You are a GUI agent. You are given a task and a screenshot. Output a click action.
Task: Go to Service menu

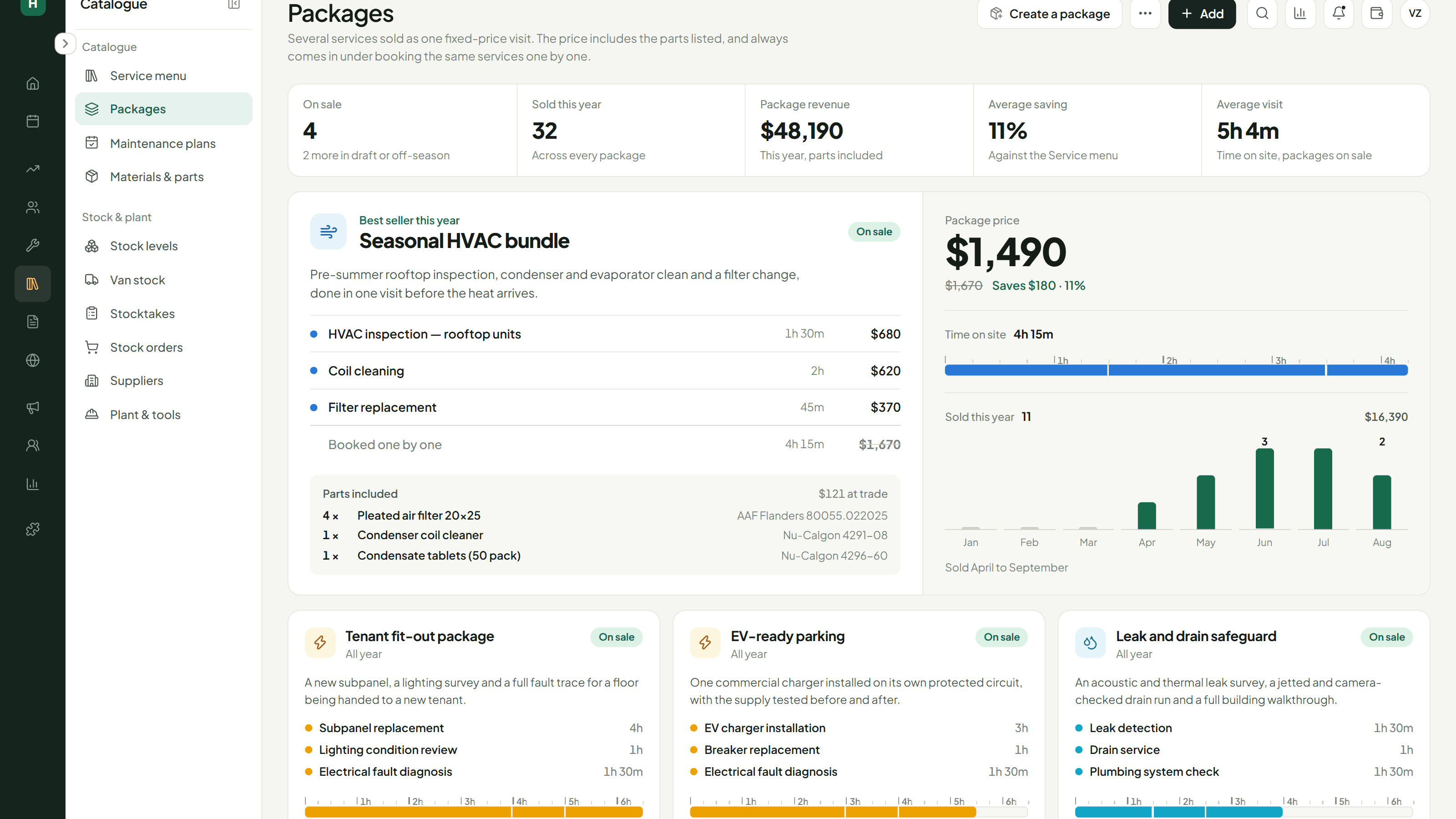[x=163, y=76]
